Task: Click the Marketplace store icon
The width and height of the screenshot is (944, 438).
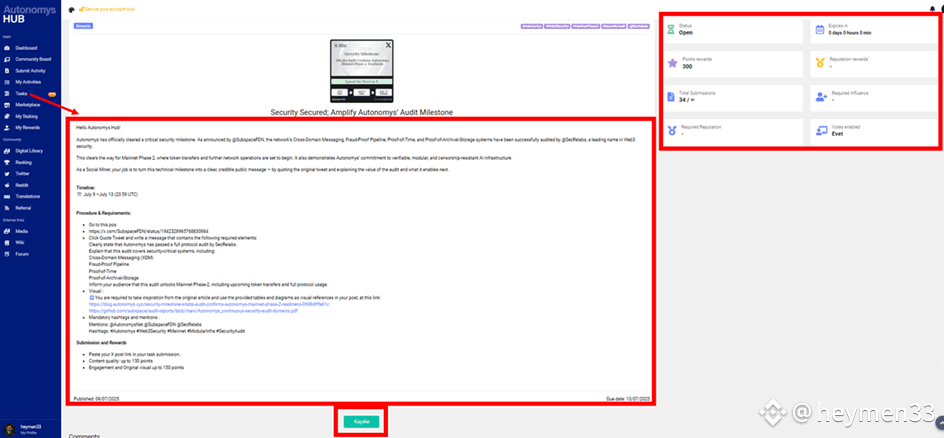Action: point(7,105)
